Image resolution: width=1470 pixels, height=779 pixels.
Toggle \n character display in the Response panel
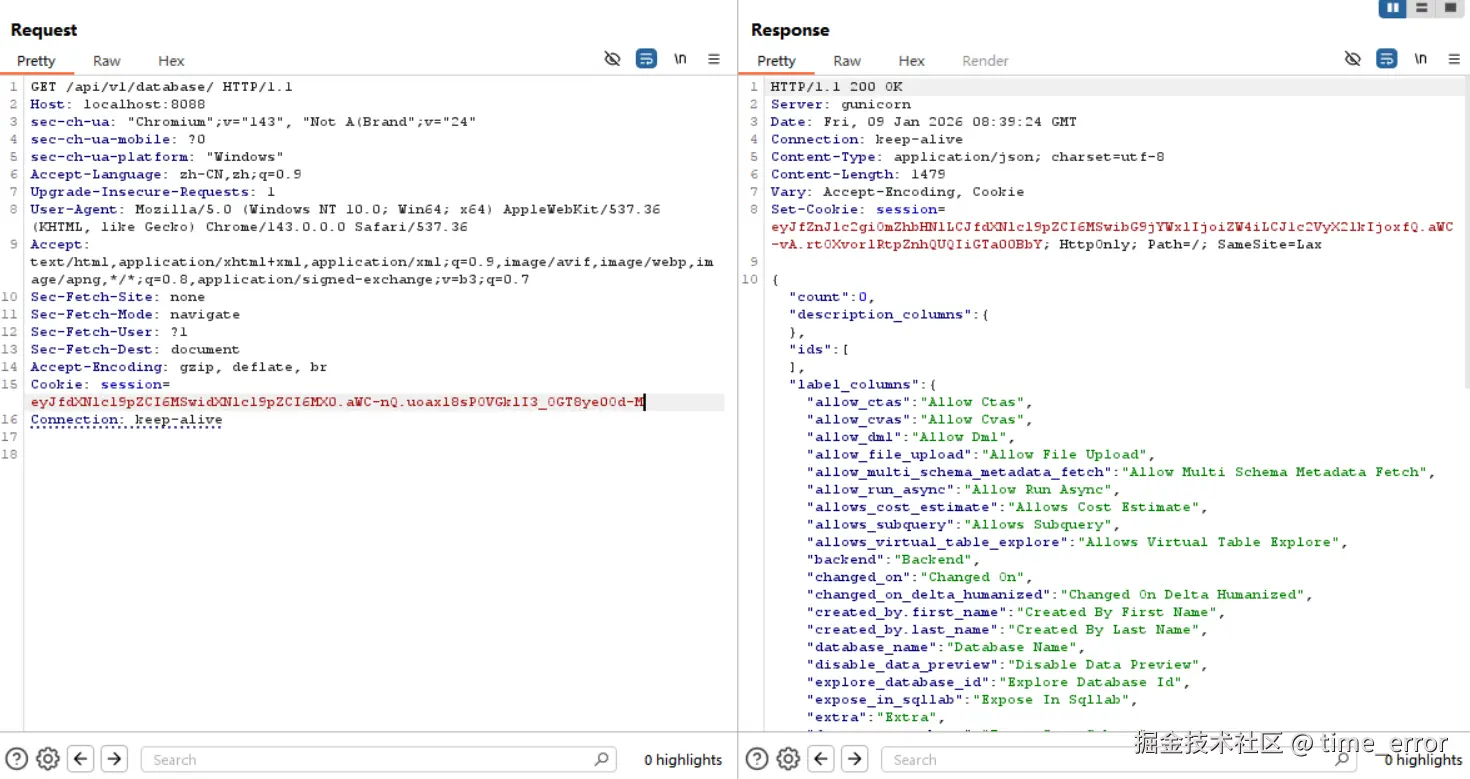[1420, 58]
